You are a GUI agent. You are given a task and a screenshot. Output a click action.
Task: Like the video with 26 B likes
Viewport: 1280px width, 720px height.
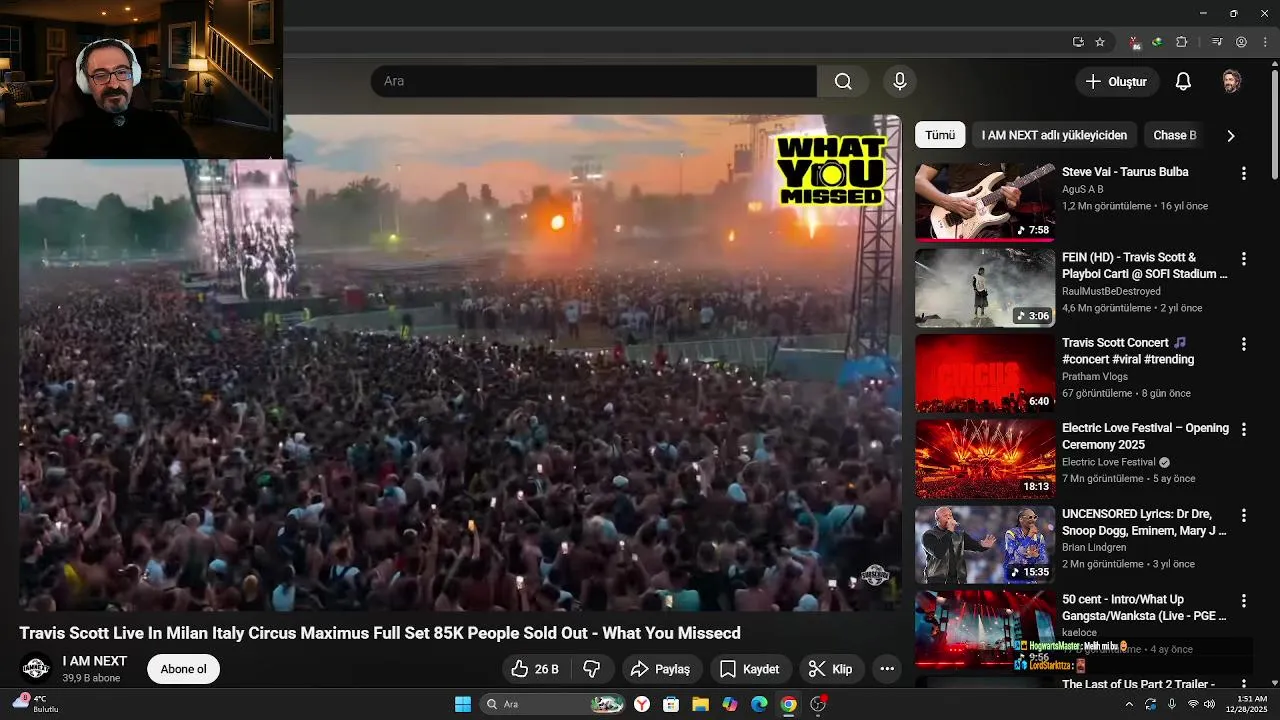pos(535,669)
